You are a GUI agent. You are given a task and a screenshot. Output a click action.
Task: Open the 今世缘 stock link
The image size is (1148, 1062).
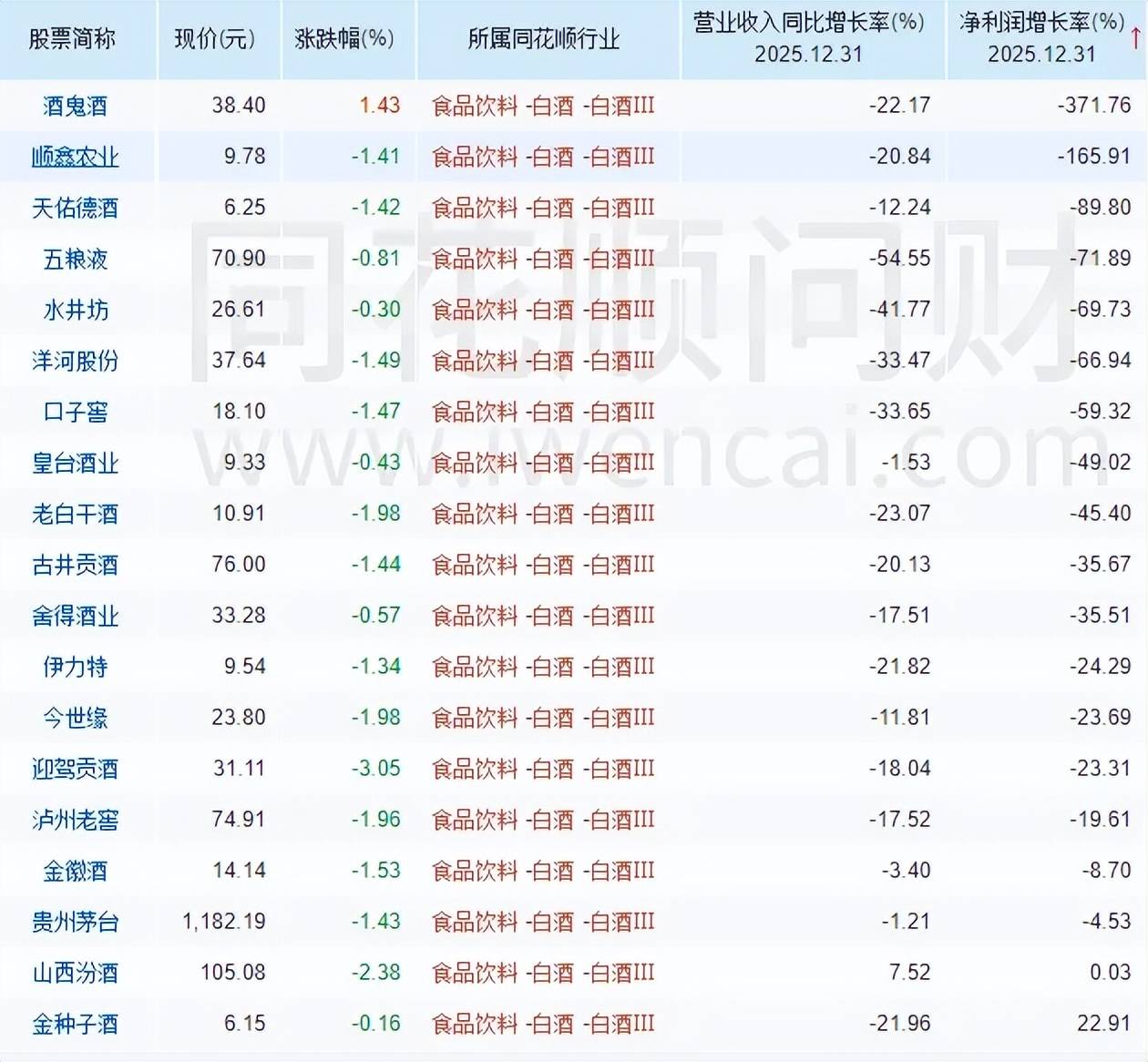coord(75,718)
